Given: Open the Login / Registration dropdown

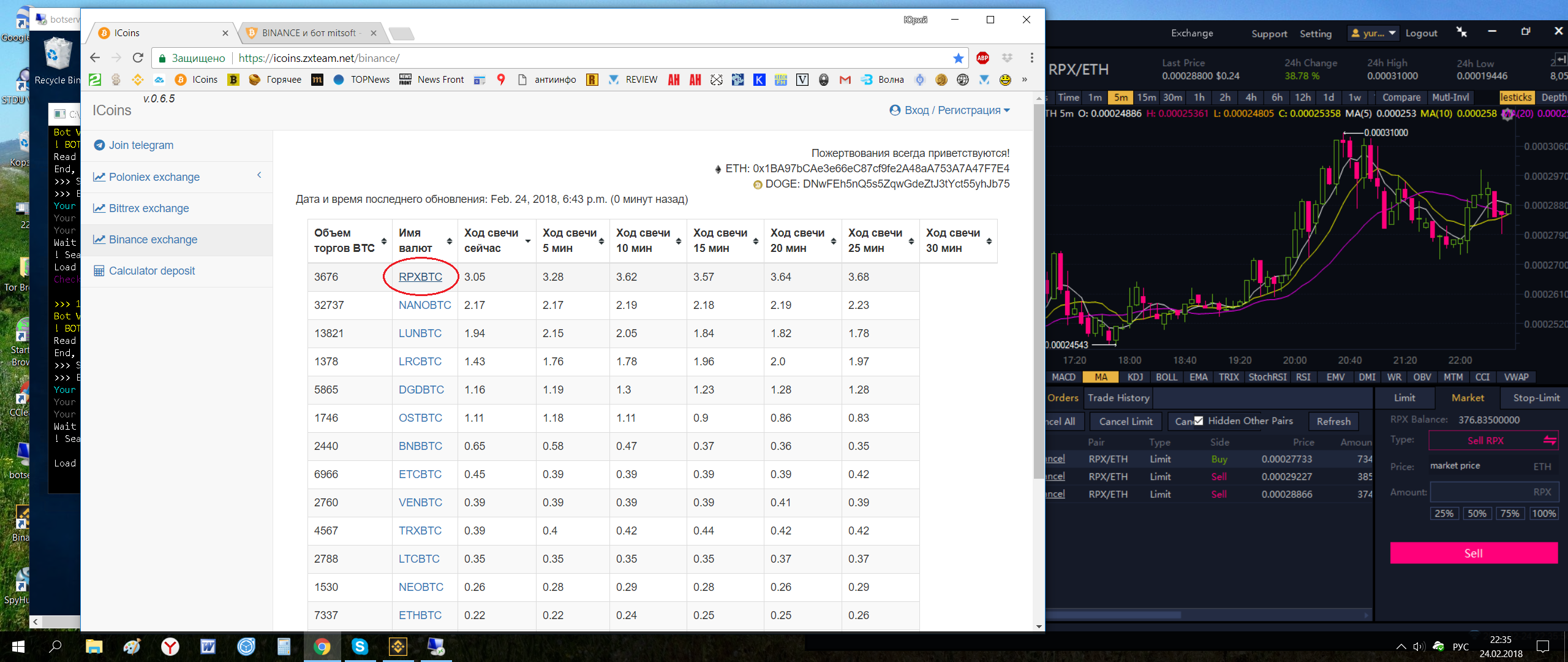Looking at the screenshot, I should [949, 110].
